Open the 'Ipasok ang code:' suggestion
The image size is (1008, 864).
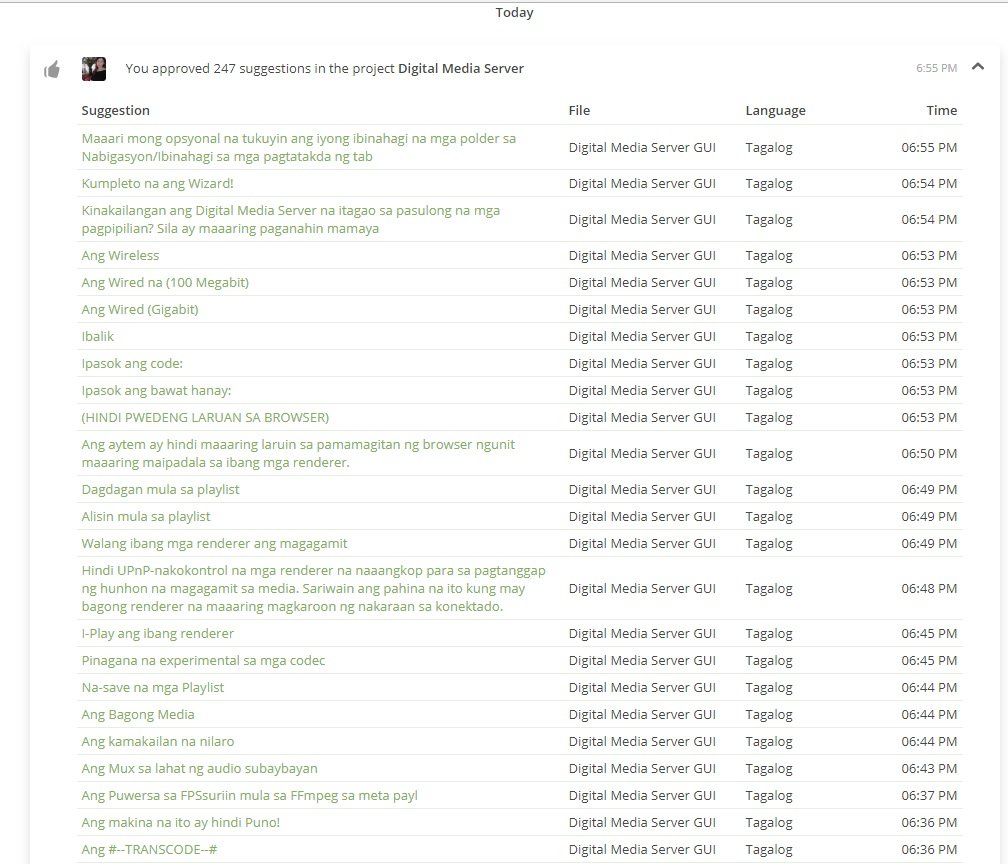coord(132,364)
